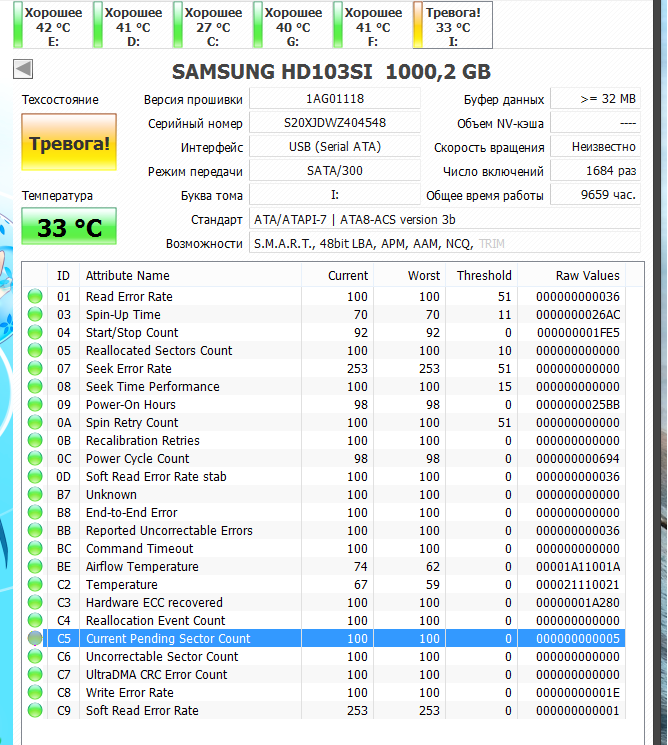Viewport: 668px width, 745px height.
Task: Click transfer mode field SATA/300
Action: [x=335, y=171]
